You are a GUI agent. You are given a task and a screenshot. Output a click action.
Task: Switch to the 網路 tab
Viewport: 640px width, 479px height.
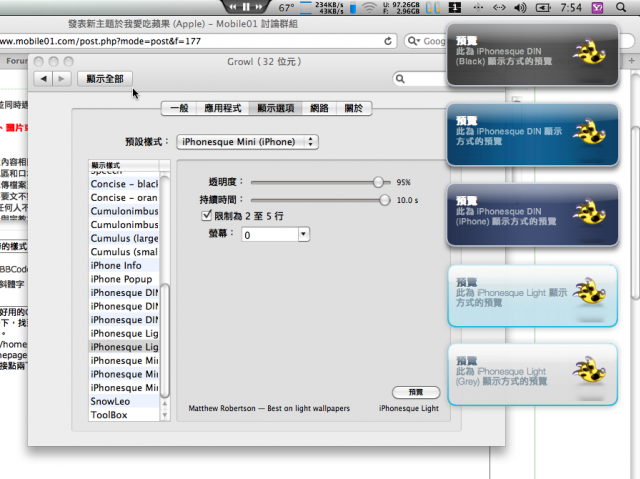pos(319,108)
